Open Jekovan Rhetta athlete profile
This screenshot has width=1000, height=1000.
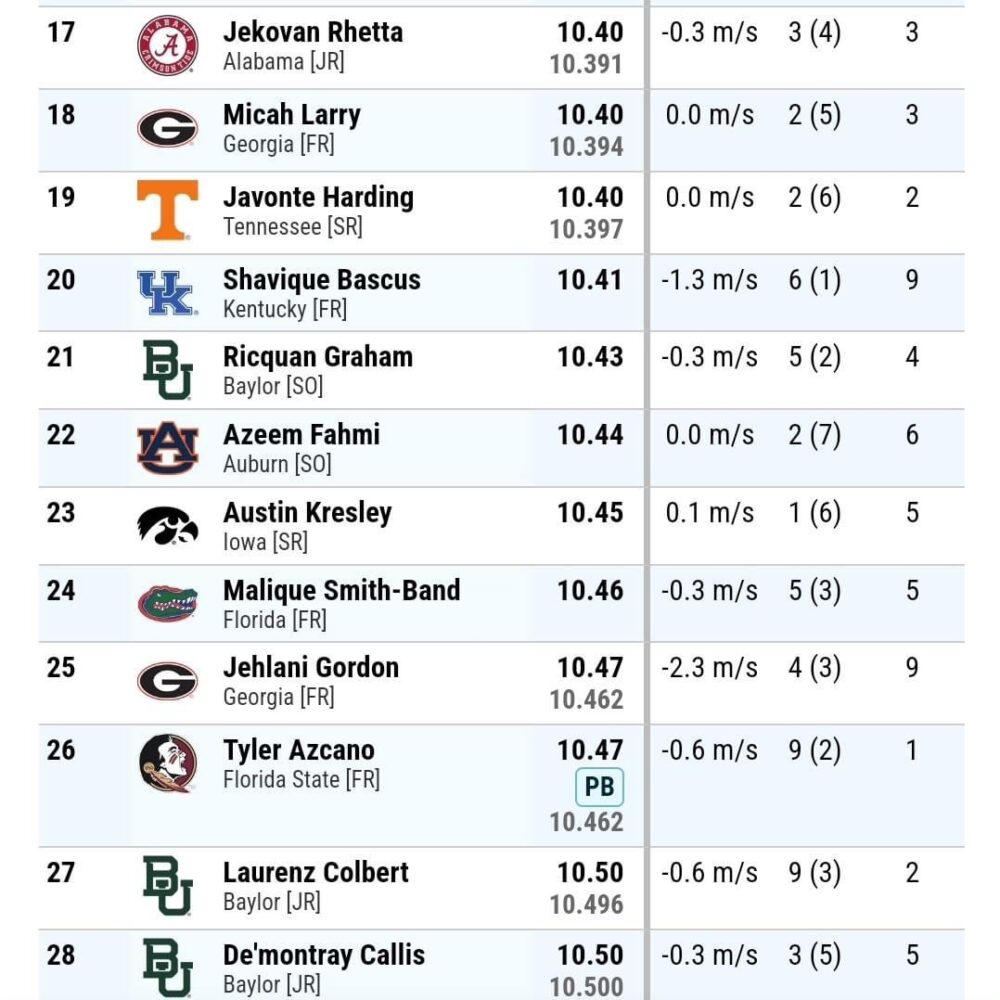tap(312, 32)
